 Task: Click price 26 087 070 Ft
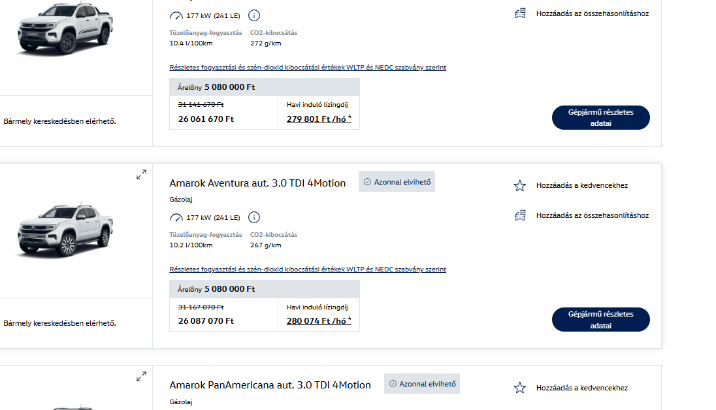(206, 321)
